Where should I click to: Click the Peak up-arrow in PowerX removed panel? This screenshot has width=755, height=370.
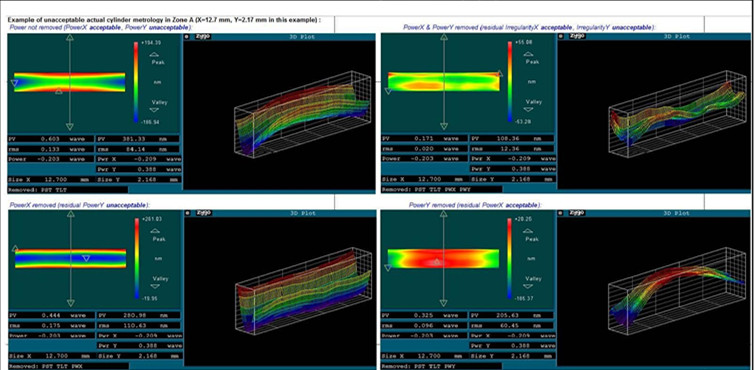[x=155, y=232]
